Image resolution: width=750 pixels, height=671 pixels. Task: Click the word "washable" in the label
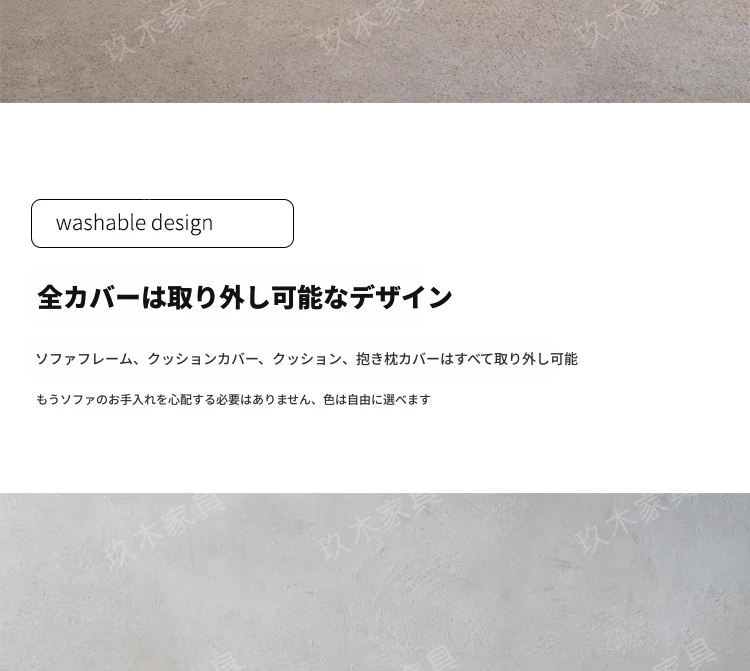pos(100,223)
